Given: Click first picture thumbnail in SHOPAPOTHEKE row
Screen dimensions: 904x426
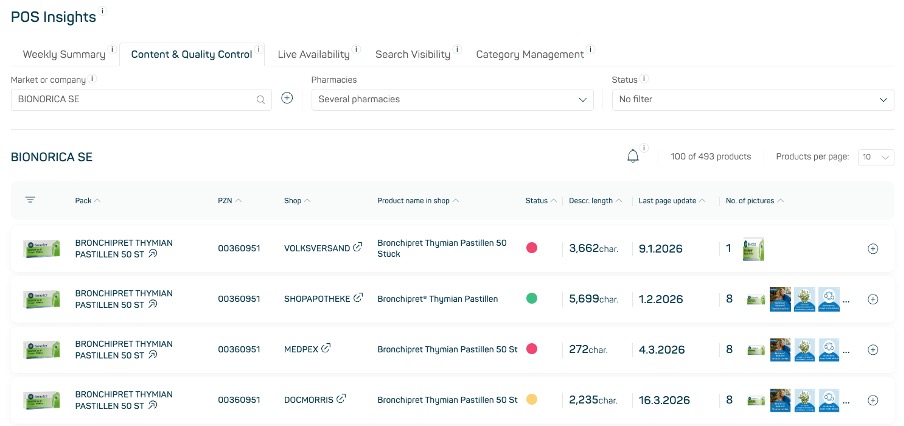Looking at the screenshot, I should 756,300.
